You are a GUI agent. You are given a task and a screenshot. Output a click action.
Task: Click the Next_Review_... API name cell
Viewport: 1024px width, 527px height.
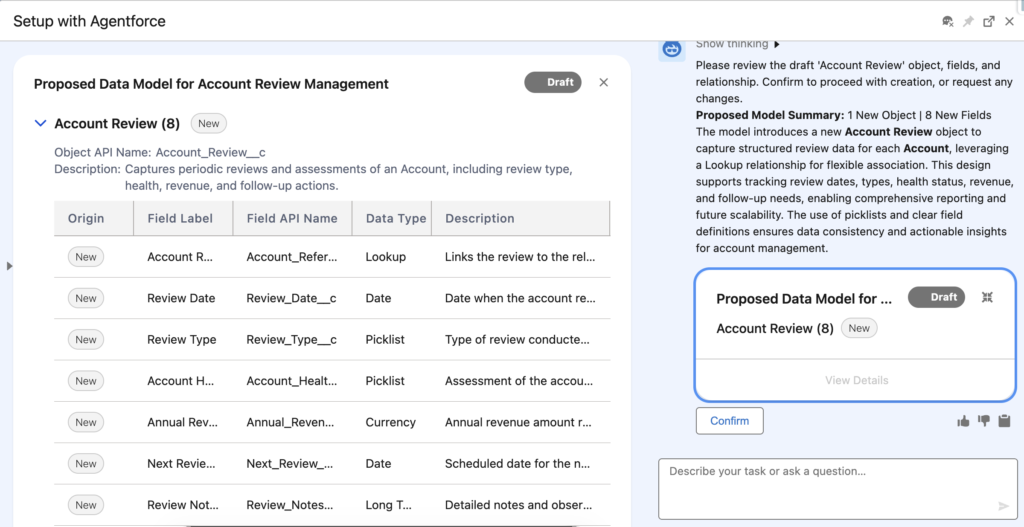(291, 464)
